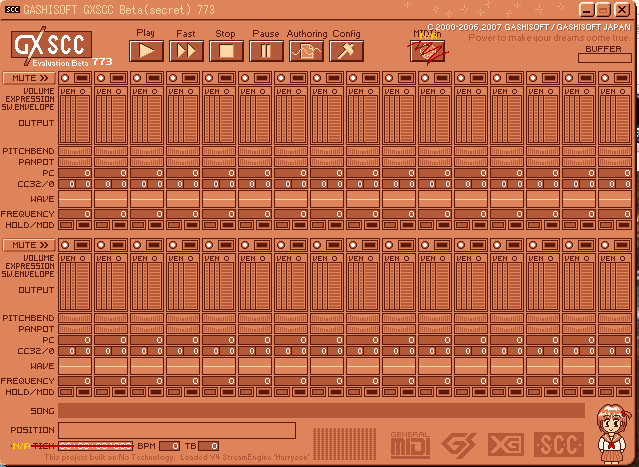Stop the song with the Stop button
Viewport: 639px width, 467px height.
(226, 51)
